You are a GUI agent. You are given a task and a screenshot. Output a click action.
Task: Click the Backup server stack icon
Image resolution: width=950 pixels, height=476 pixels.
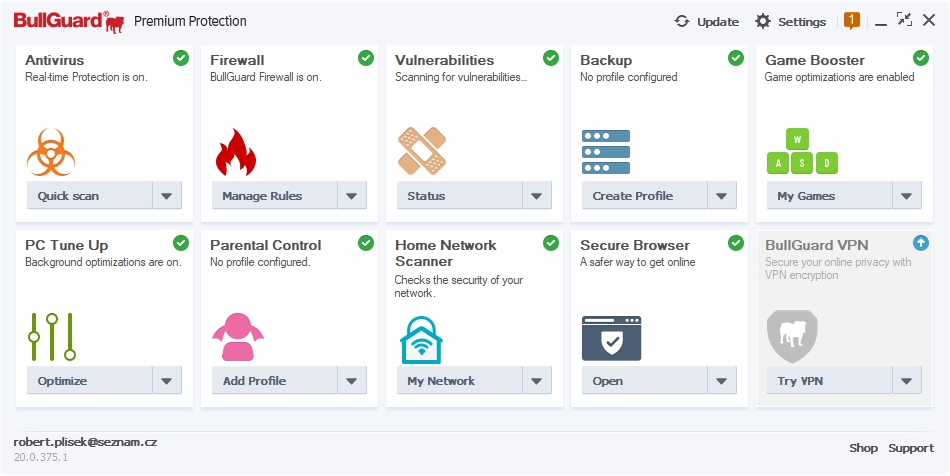606,152
